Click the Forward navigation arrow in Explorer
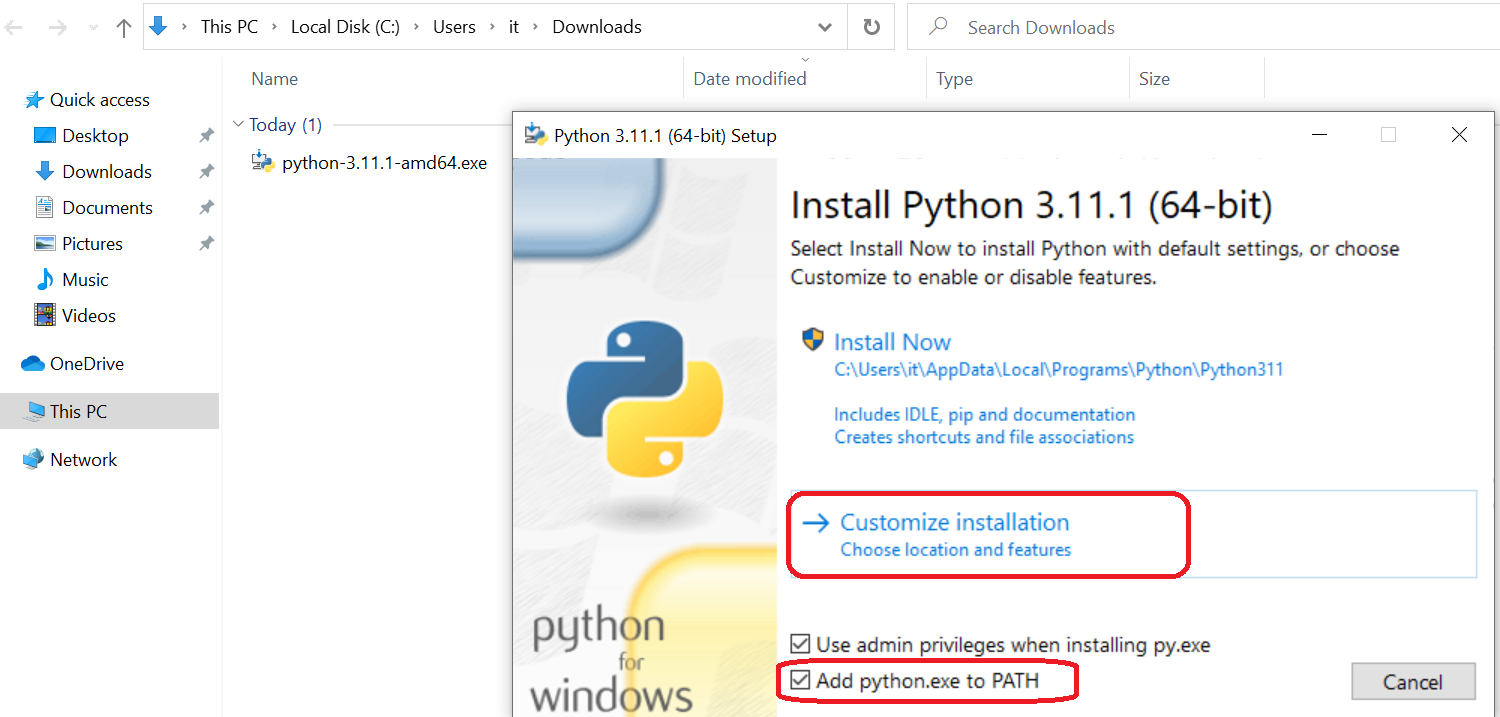 [58, 28]
